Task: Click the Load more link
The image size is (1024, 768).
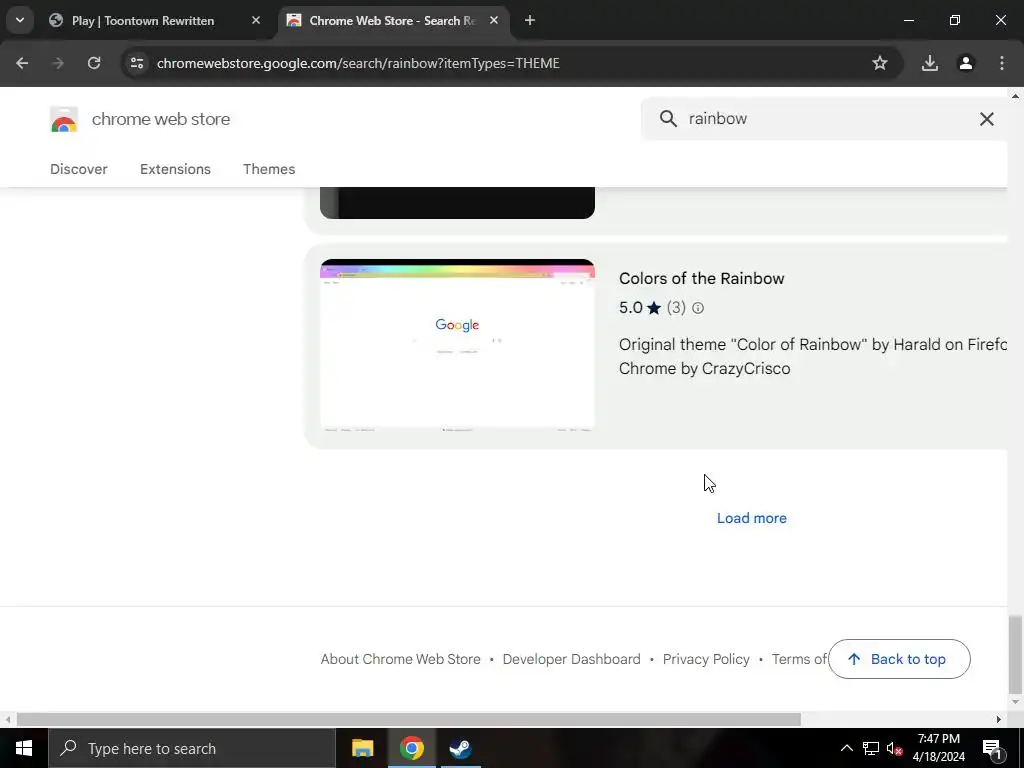Action: point(752,519)
